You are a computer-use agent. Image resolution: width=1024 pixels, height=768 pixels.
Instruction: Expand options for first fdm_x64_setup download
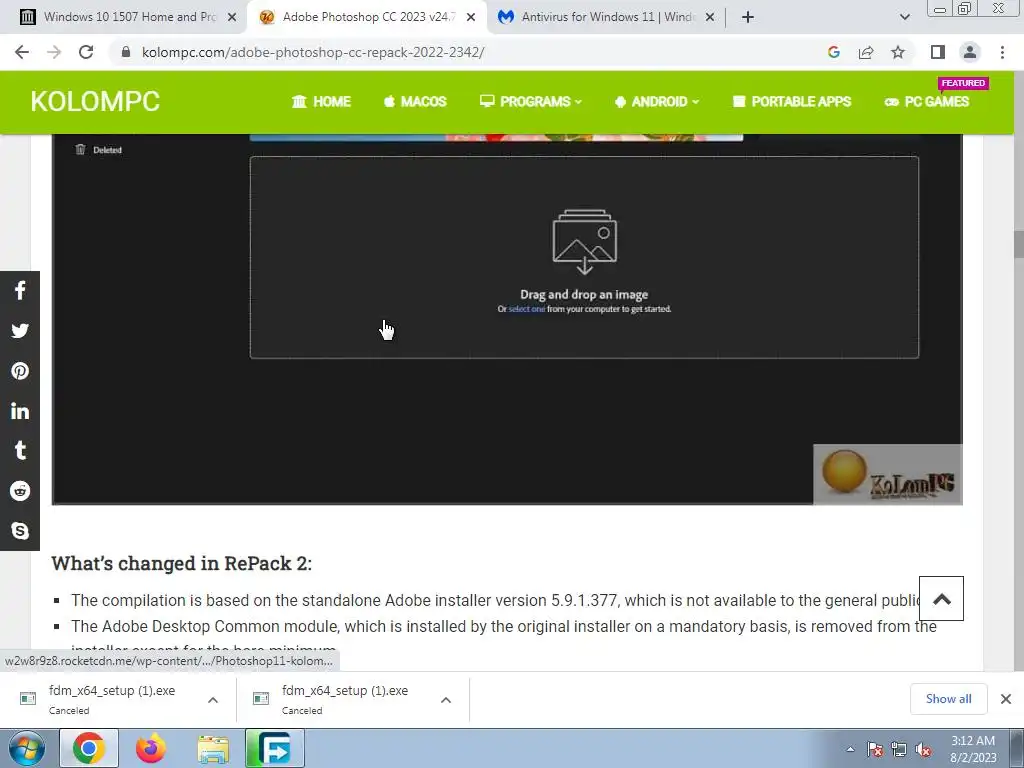coord(213,700)
